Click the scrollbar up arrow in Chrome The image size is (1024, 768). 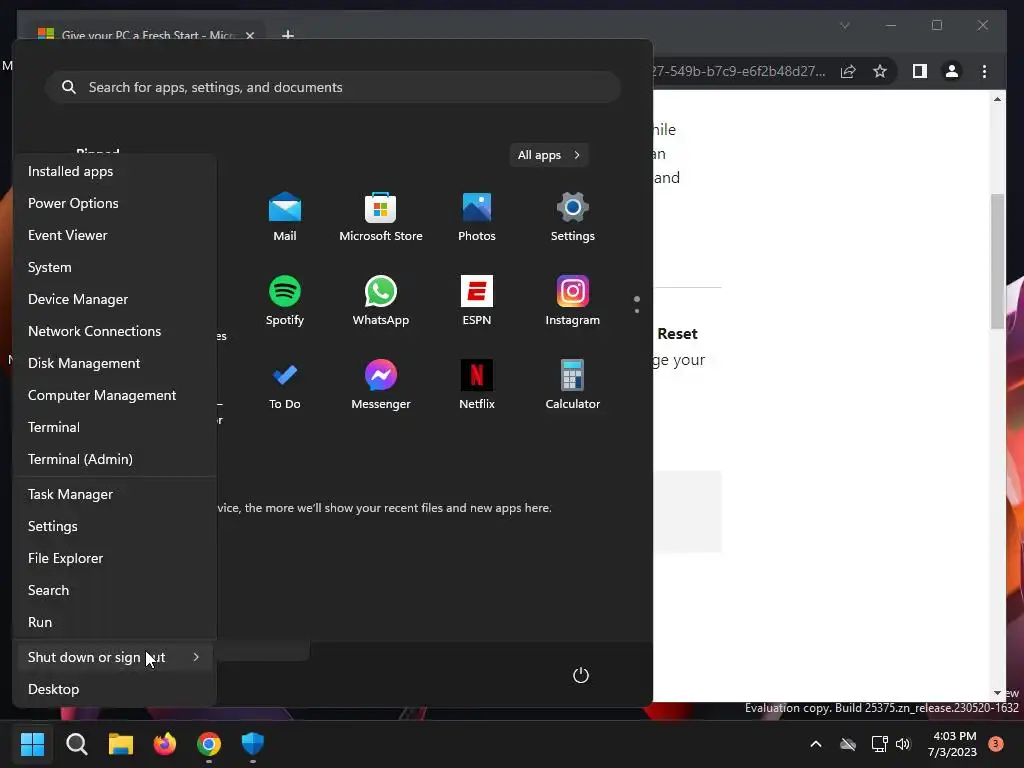click(x=997, y=99)
